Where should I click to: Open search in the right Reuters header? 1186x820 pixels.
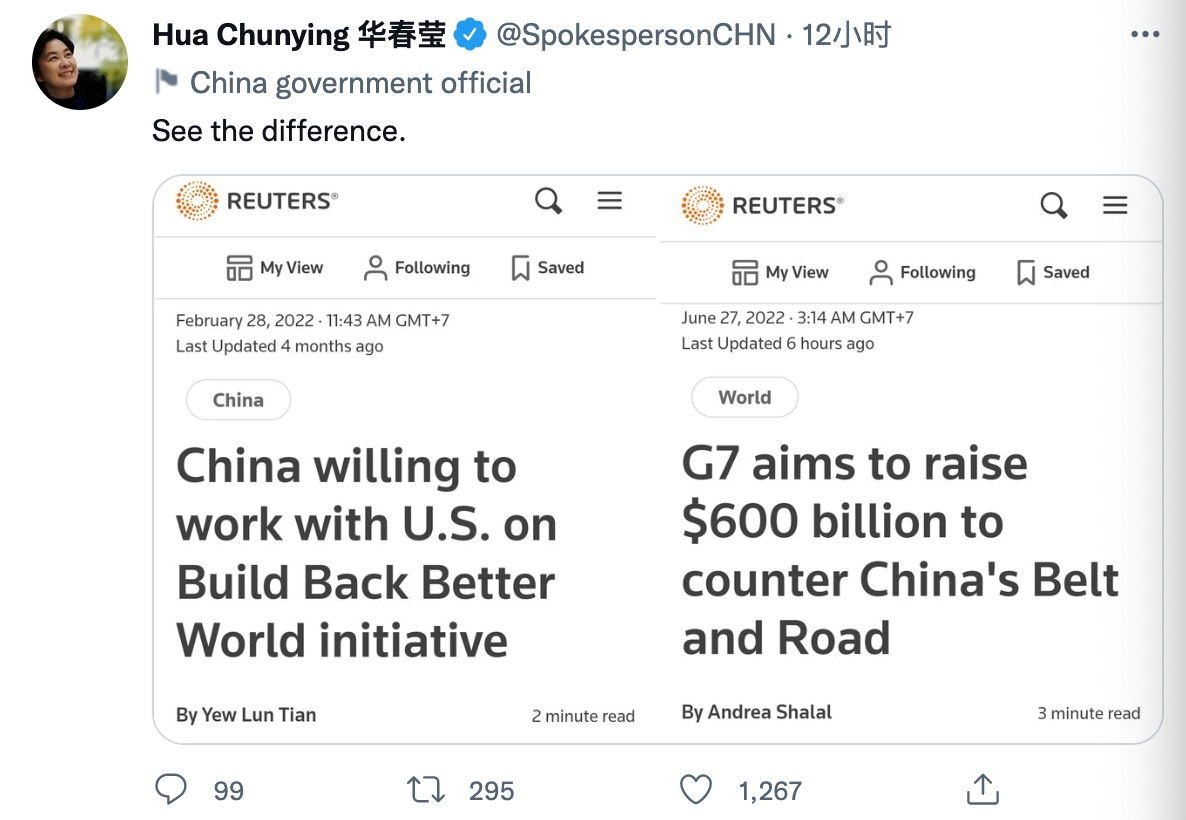(1053, 206)
